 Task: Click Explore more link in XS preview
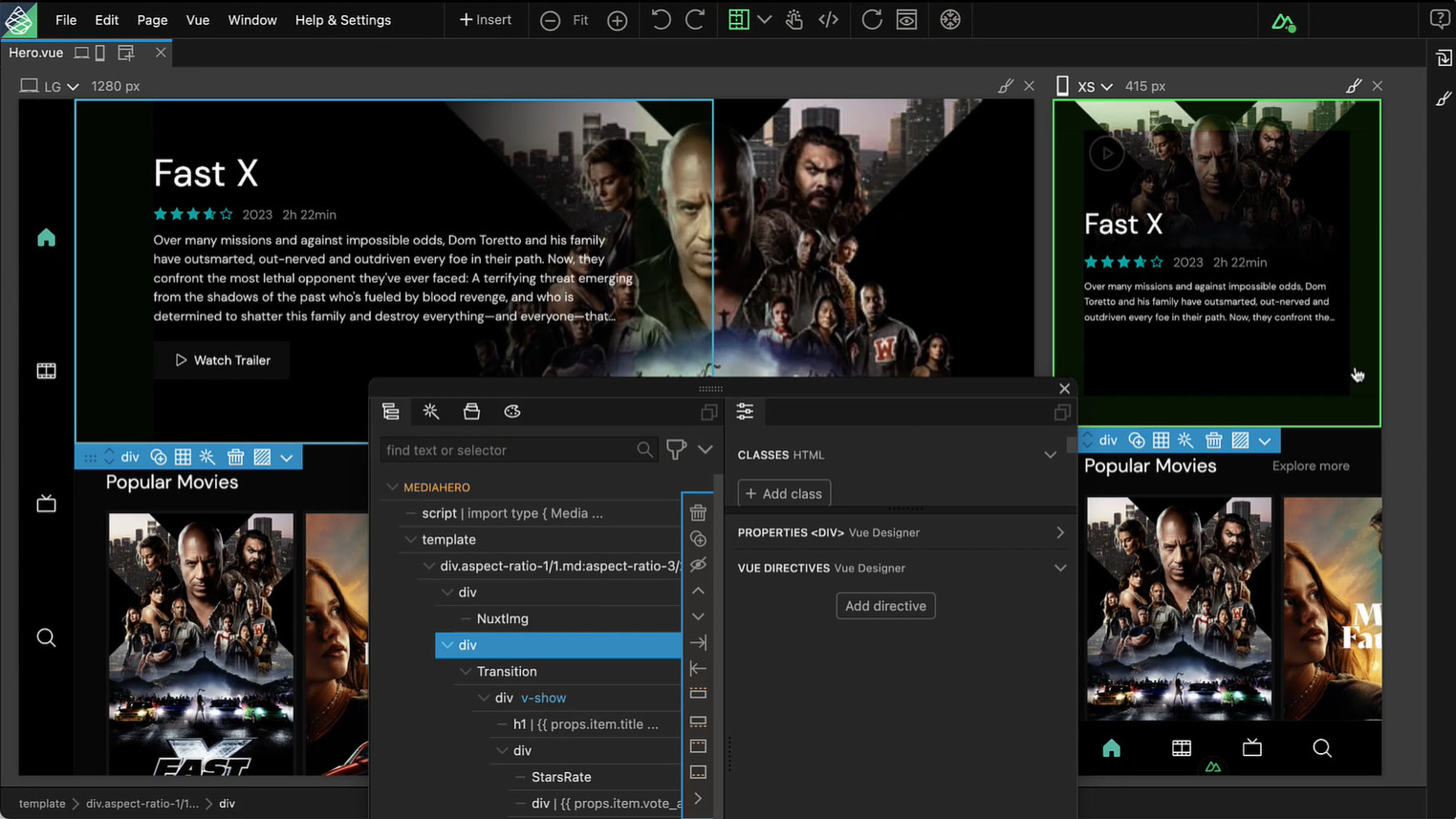(1311, 466)
